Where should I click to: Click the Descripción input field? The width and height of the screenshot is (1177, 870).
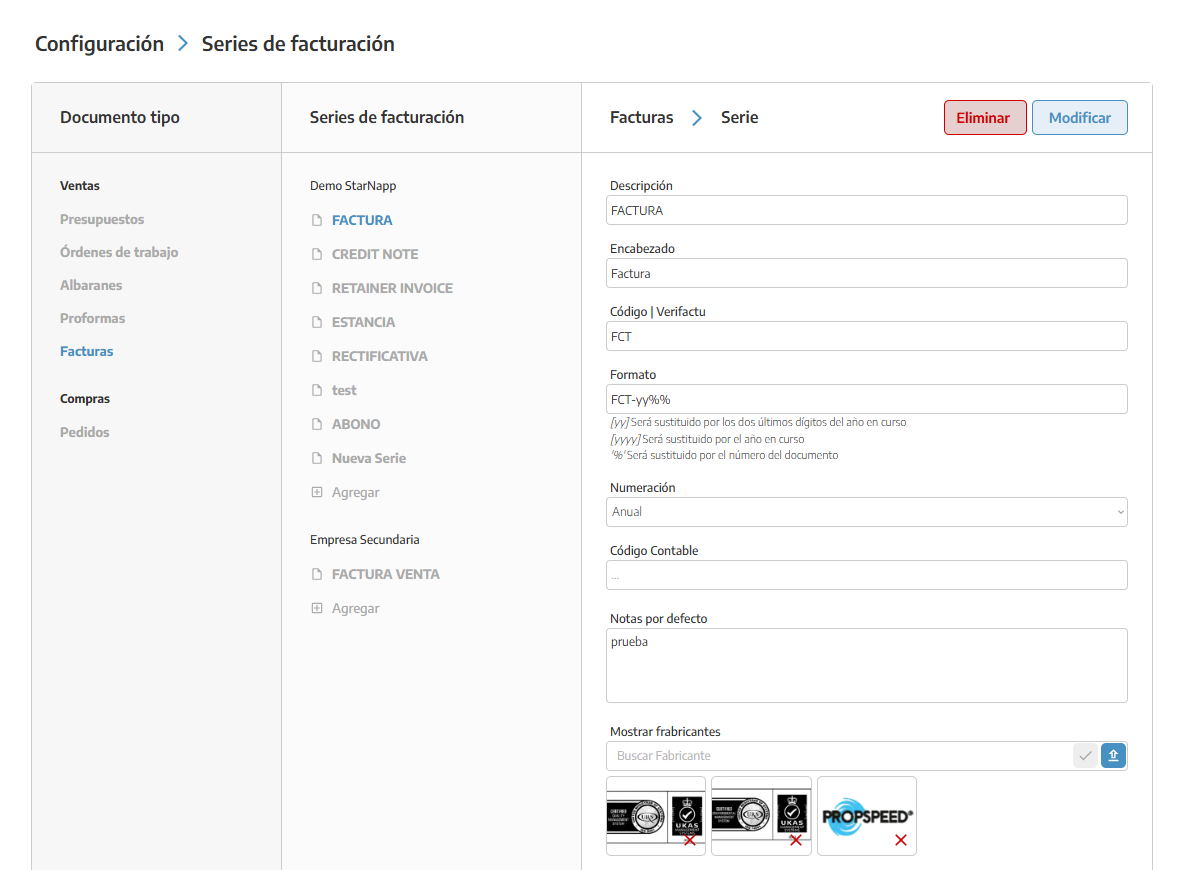tap(866, 210)
